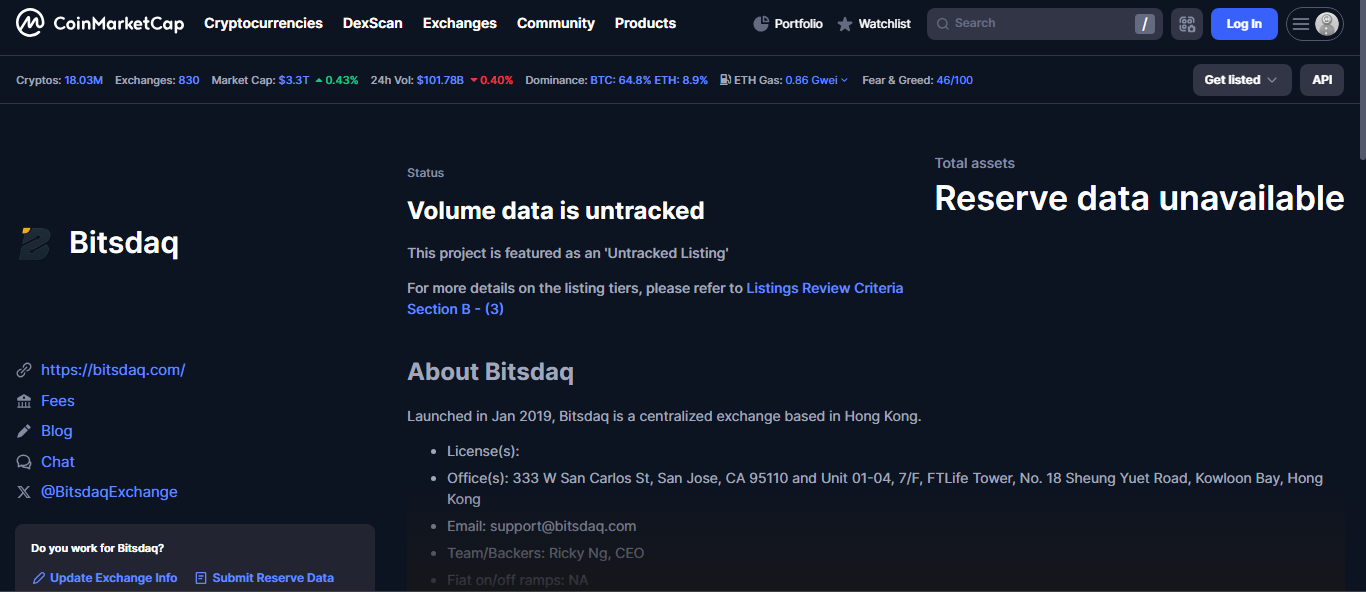
Task: Open the Blog link
Action: tap(57, 431)
